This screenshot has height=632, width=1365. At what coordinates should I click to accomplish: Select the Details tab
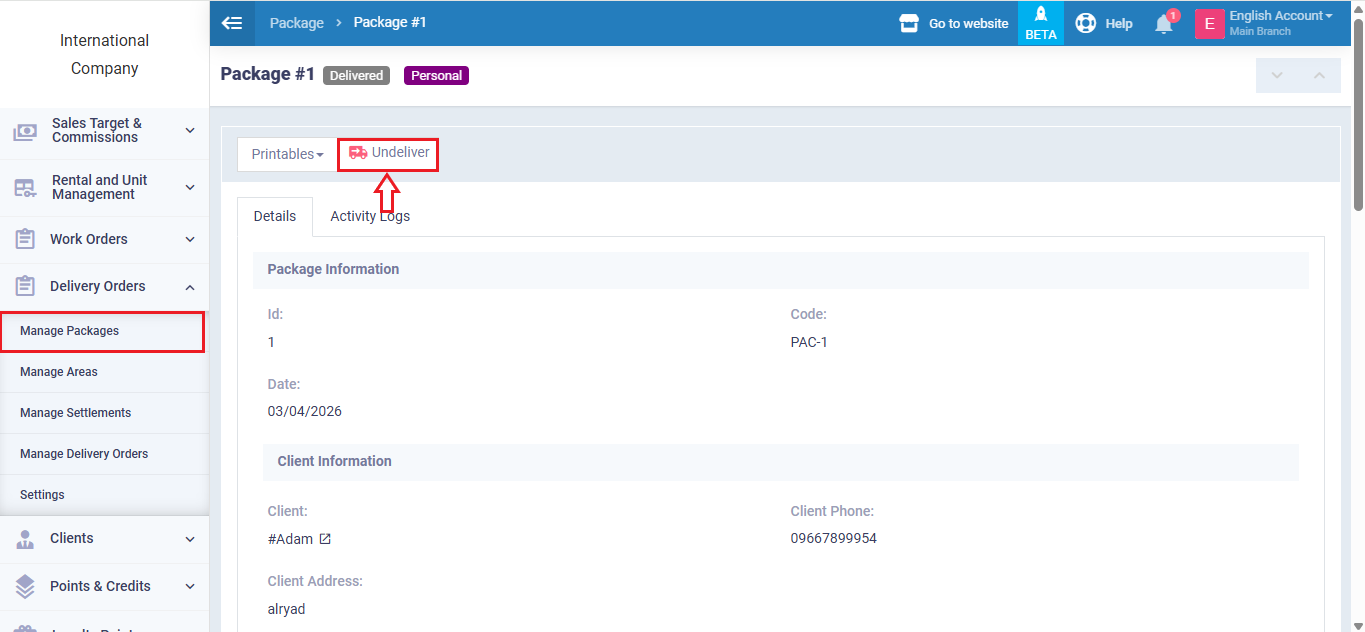pyautogui.click(x=275, y=216)
